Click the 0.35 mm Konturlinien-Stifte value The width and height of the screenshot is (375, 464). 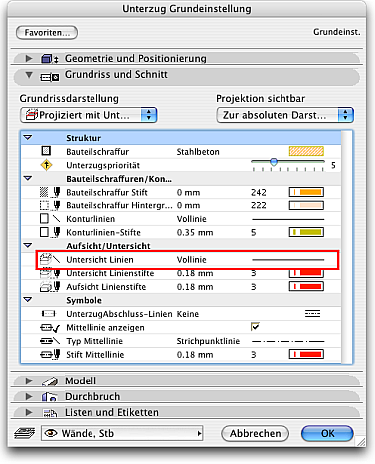point(195,233)
